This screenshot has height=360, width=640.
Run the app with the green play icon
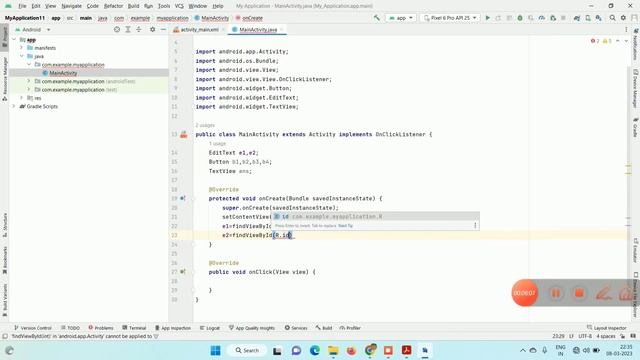pyautogui.click(x=487, y=18)
